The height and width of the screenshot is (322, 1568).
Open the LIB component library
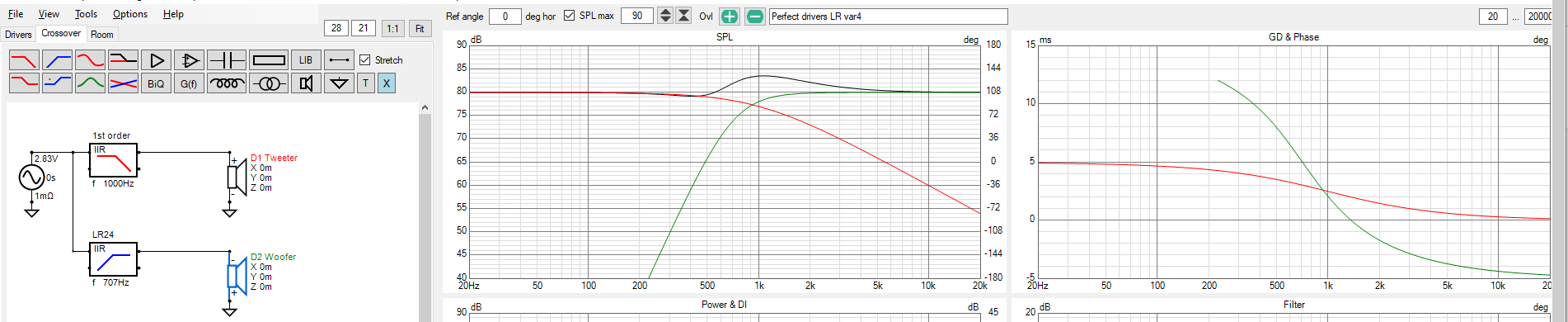click(306, 60)
